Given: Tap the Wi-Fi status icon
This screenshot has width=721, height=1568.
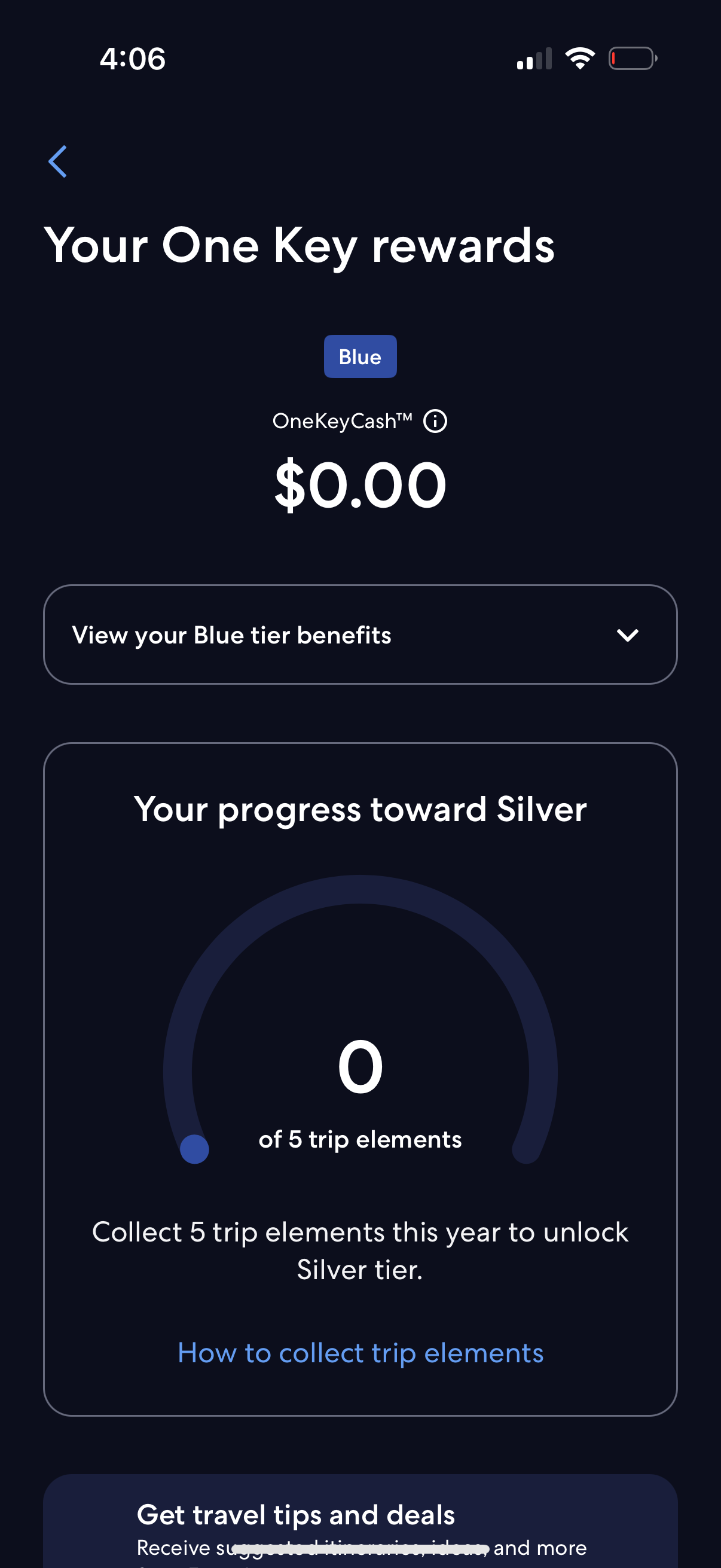Looking at the screenshot, I should tap(580, 59).
